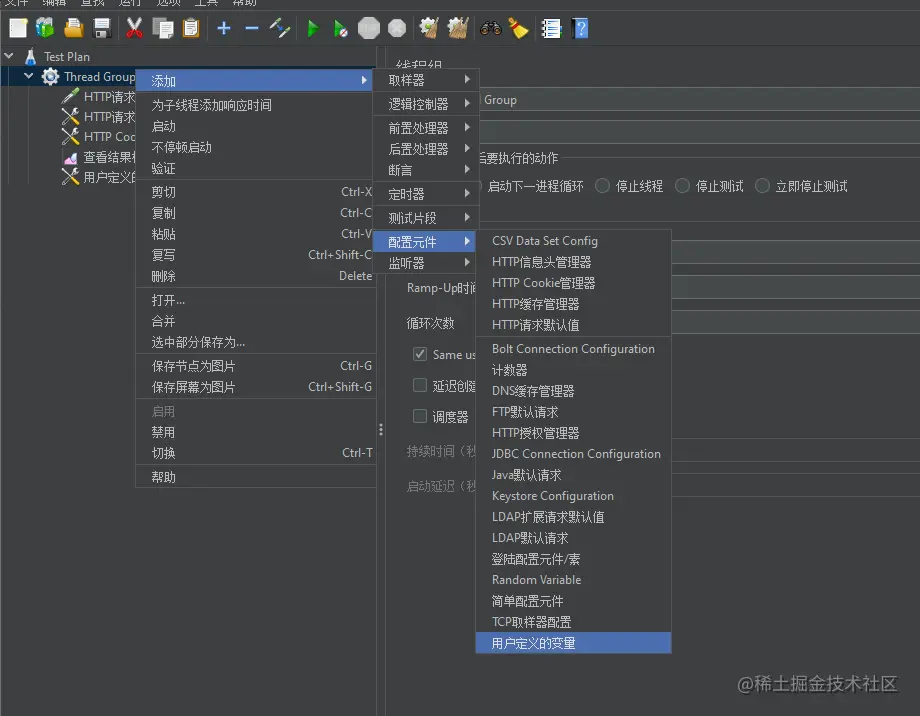Expand the 定时器 submenu

pos(426,194)
